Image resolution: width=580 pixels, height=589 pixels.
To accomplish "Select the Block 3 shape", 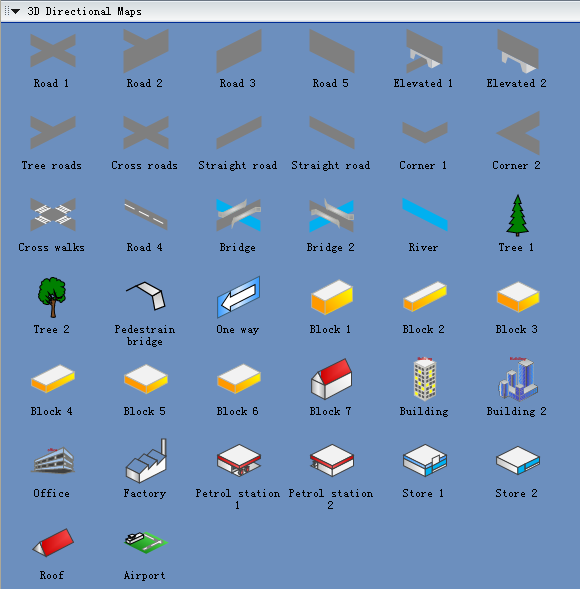I will click(518, 297).
